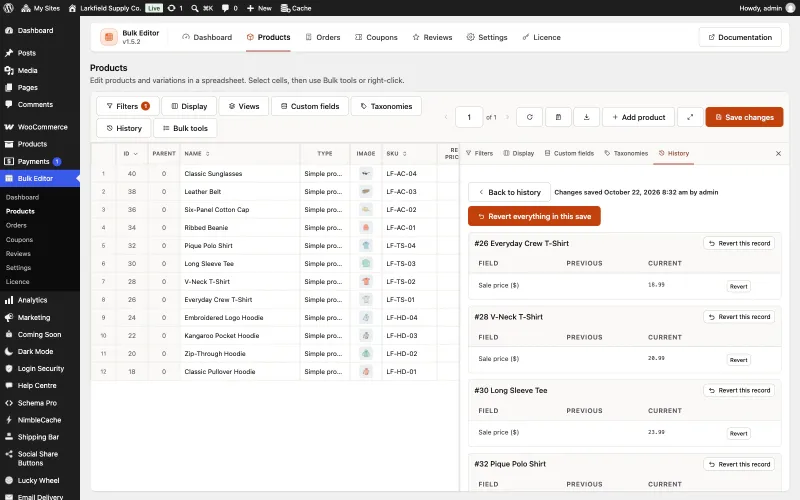
Task: Open Analytics in the sidebar
Action: pyautogui.click(x=32, y=300)
